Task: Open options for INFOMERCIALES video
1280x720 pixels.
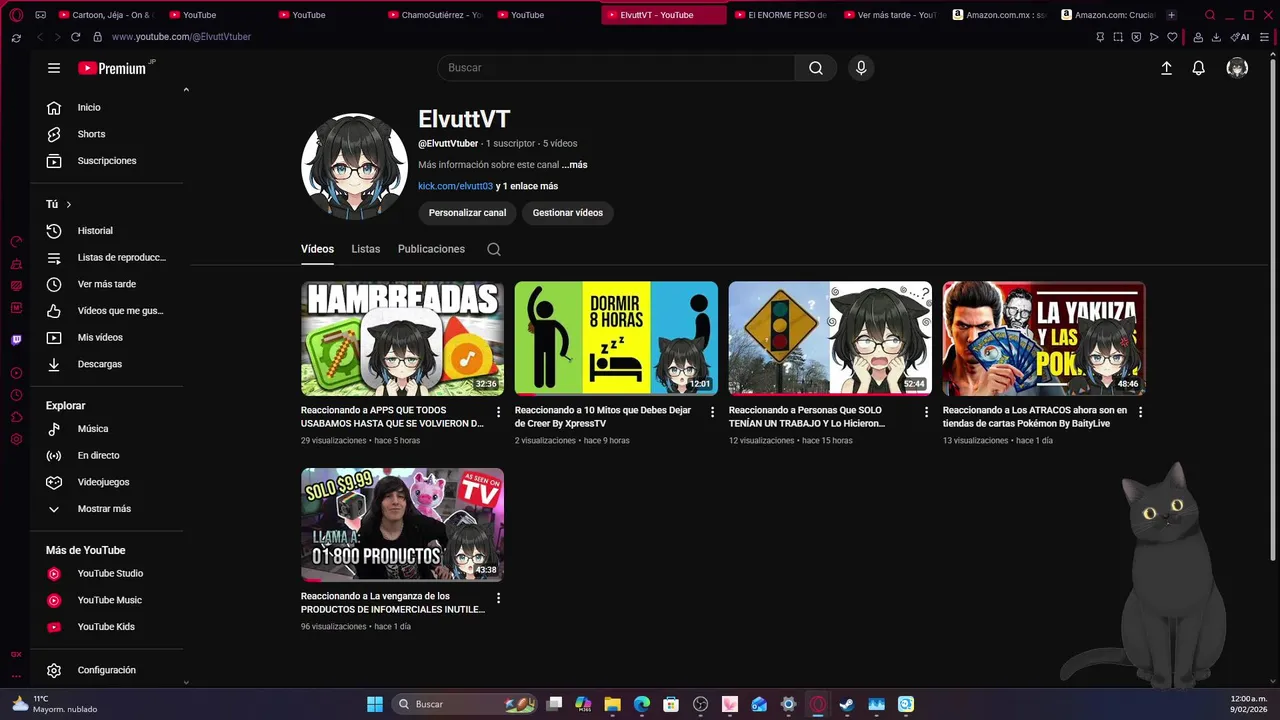Action: [498, 598]
